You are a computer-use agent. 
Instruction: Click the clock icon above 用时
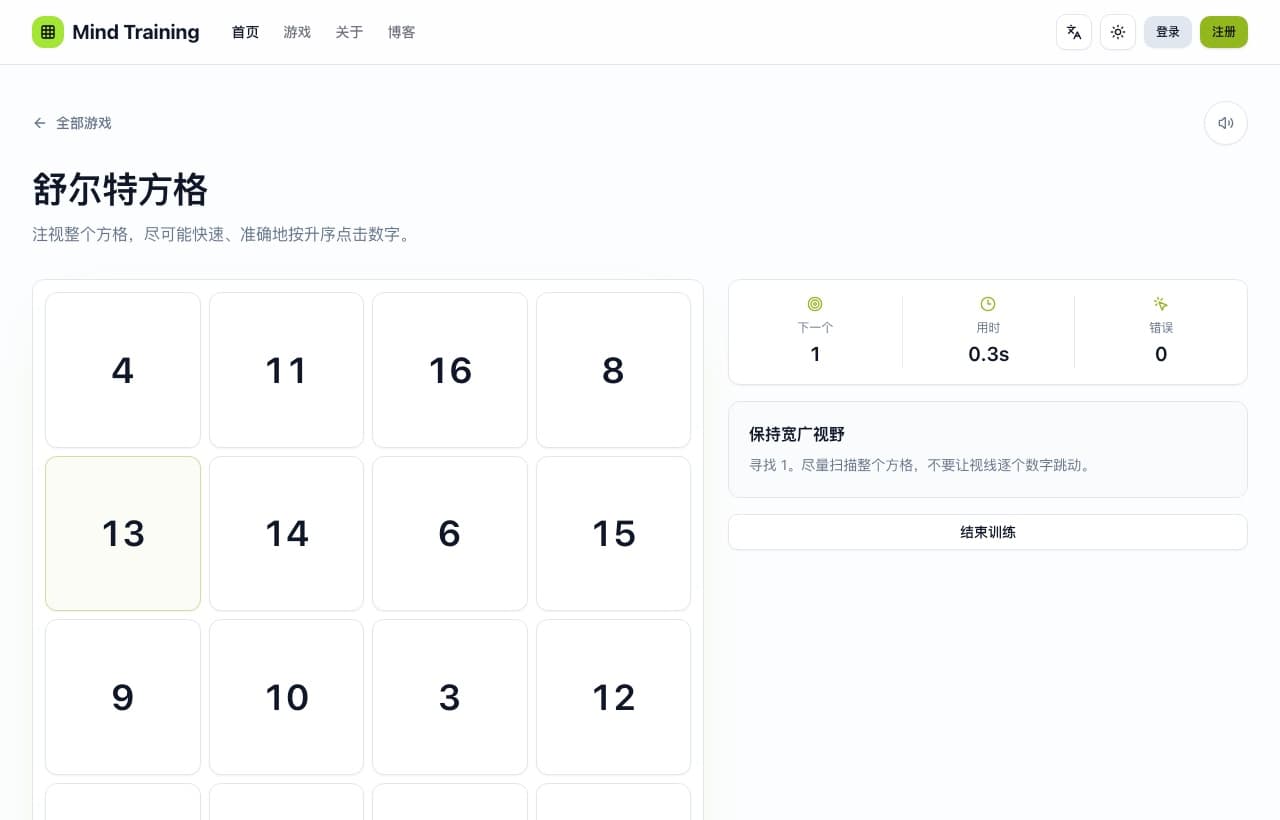coord(988,304)
